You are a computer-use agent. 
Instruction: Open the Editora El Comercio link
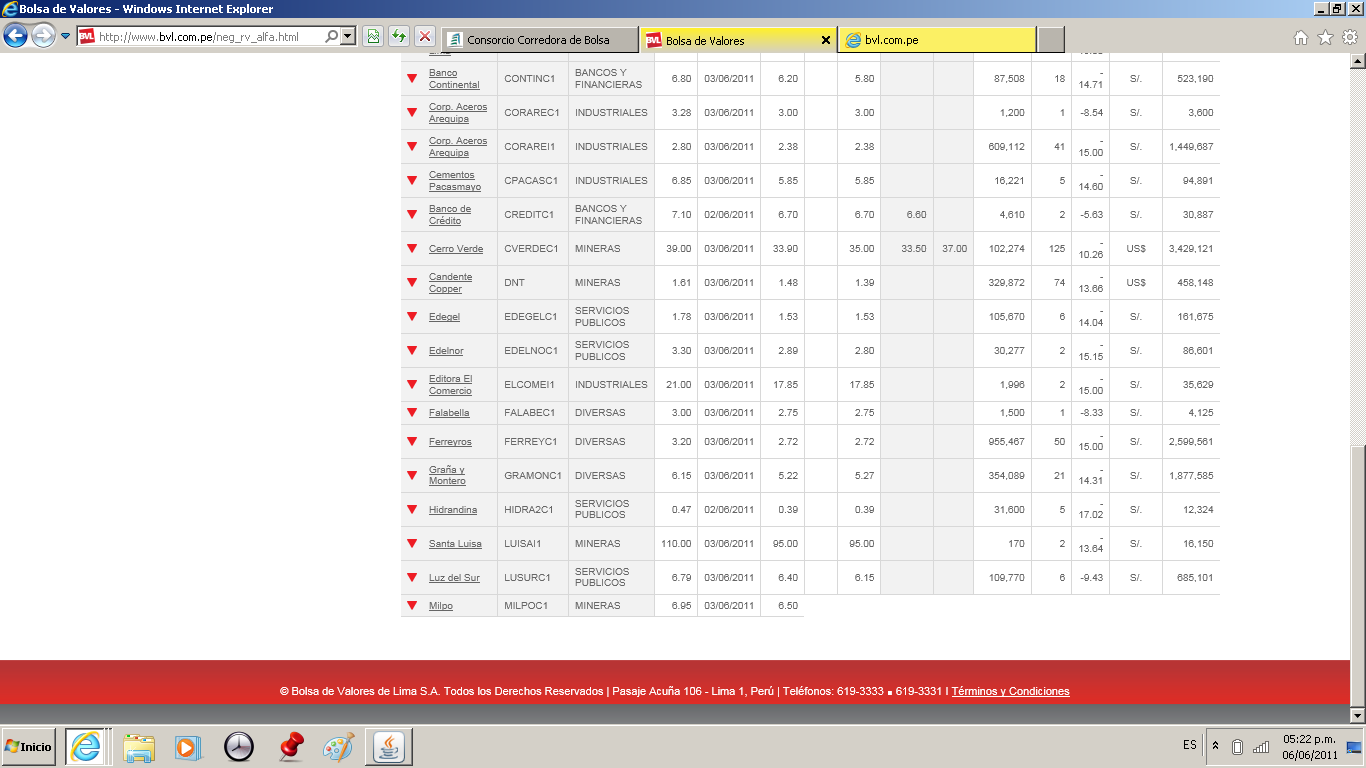tap(450, 385)
